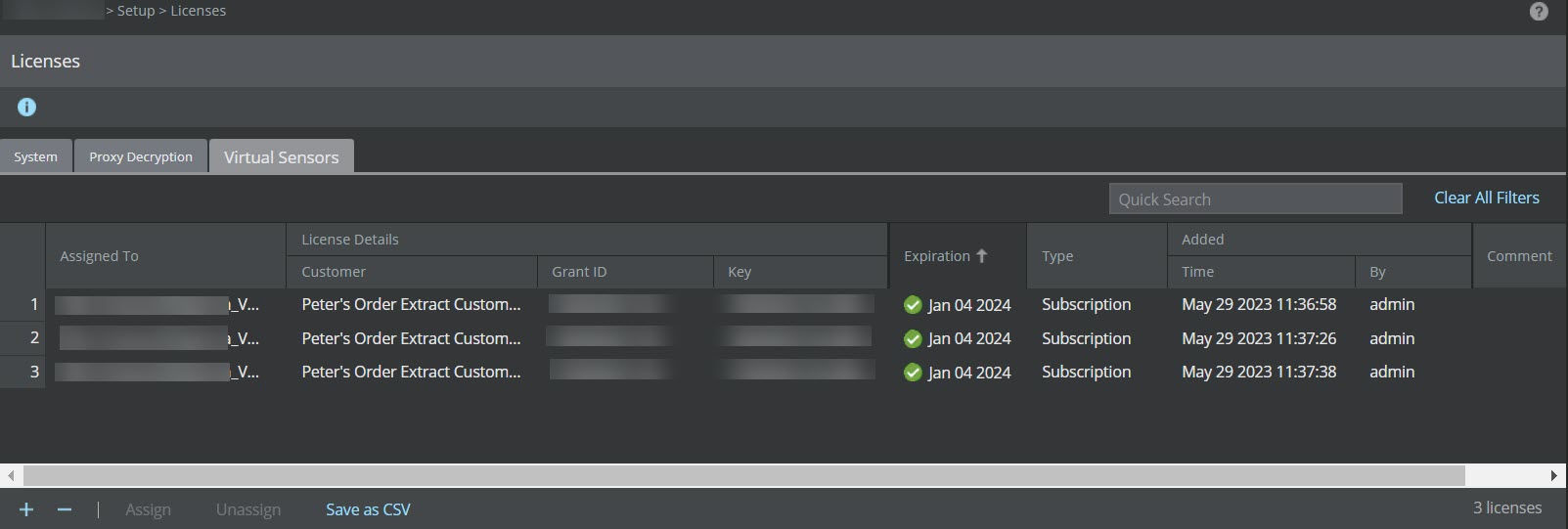Screen dimensions: 1568x529
Task: Click the green check icon in row 3
Action: click(x=913, y=373)
